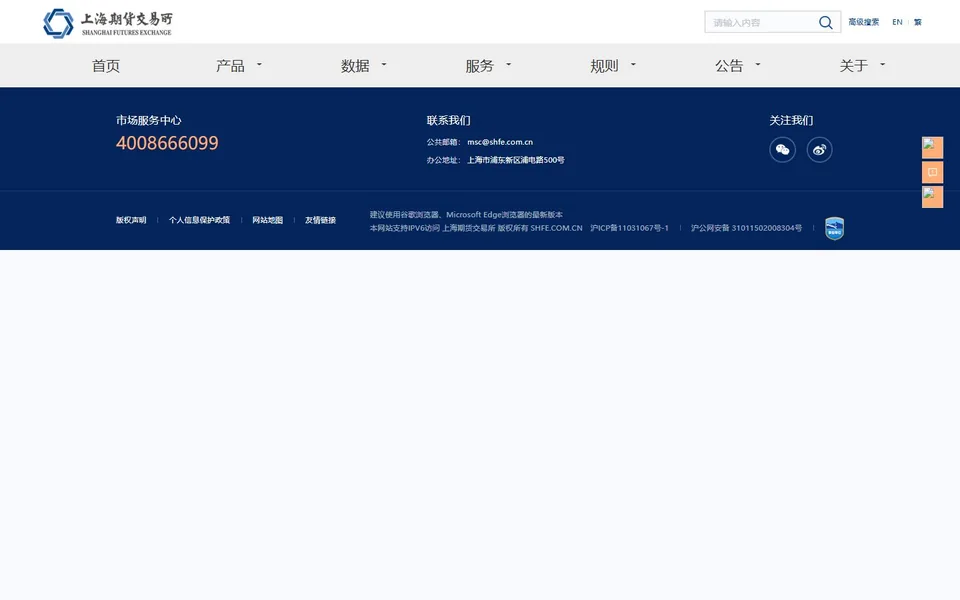960x600 pixels.
Task: Switch language to EN
Action: point(897,22)
